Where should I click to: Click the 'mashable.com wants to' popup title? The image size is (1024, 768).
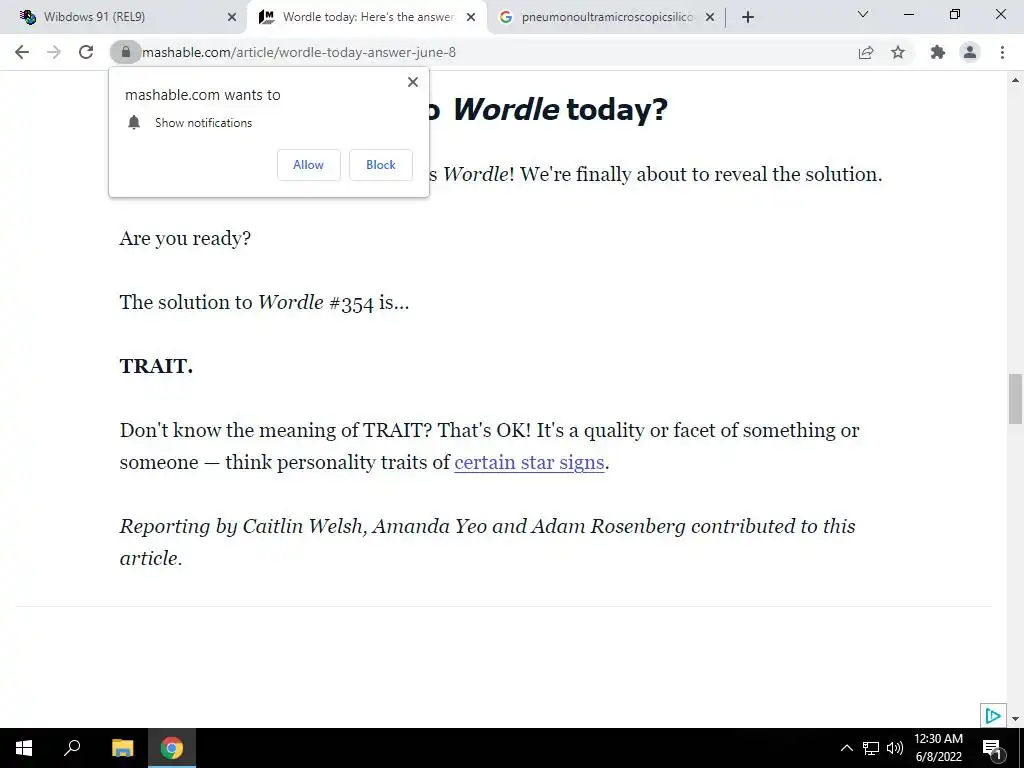click(202, 95)
